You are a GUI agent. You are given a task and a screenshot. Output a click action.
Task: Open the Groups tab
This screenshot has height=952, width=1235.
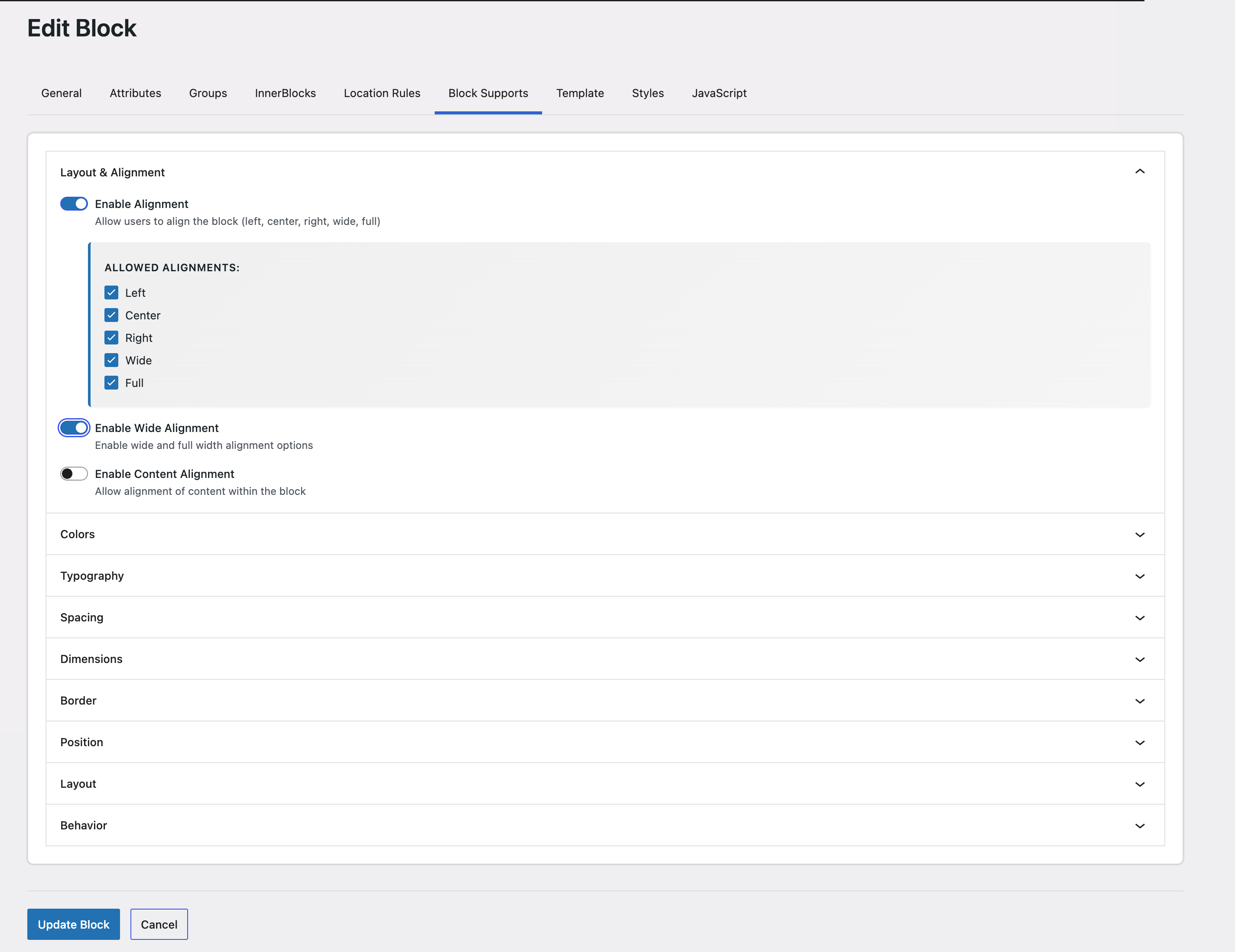[x=208, y=93]
